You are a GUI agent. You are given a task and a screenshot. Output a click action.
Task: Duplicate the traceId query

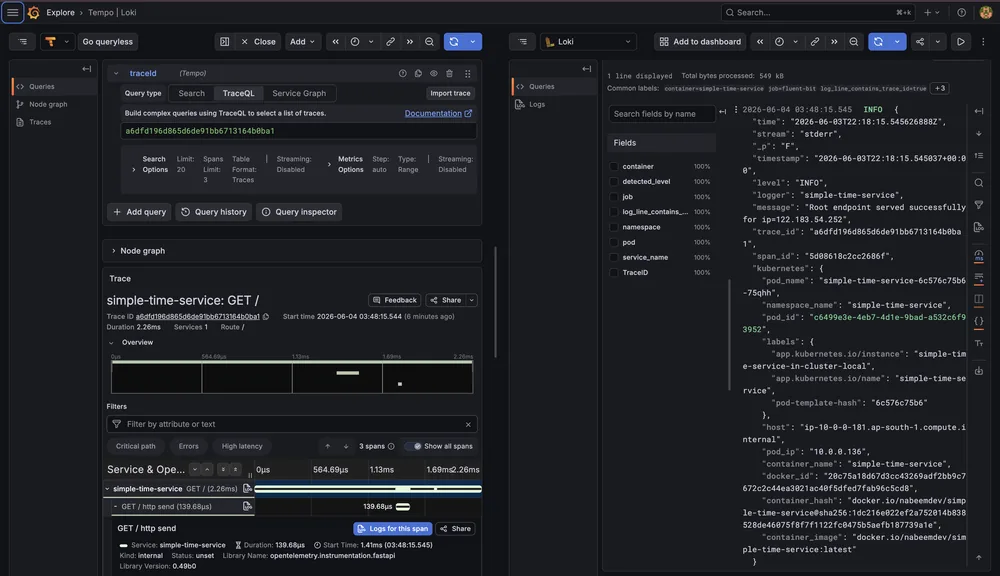pos(418,73)
